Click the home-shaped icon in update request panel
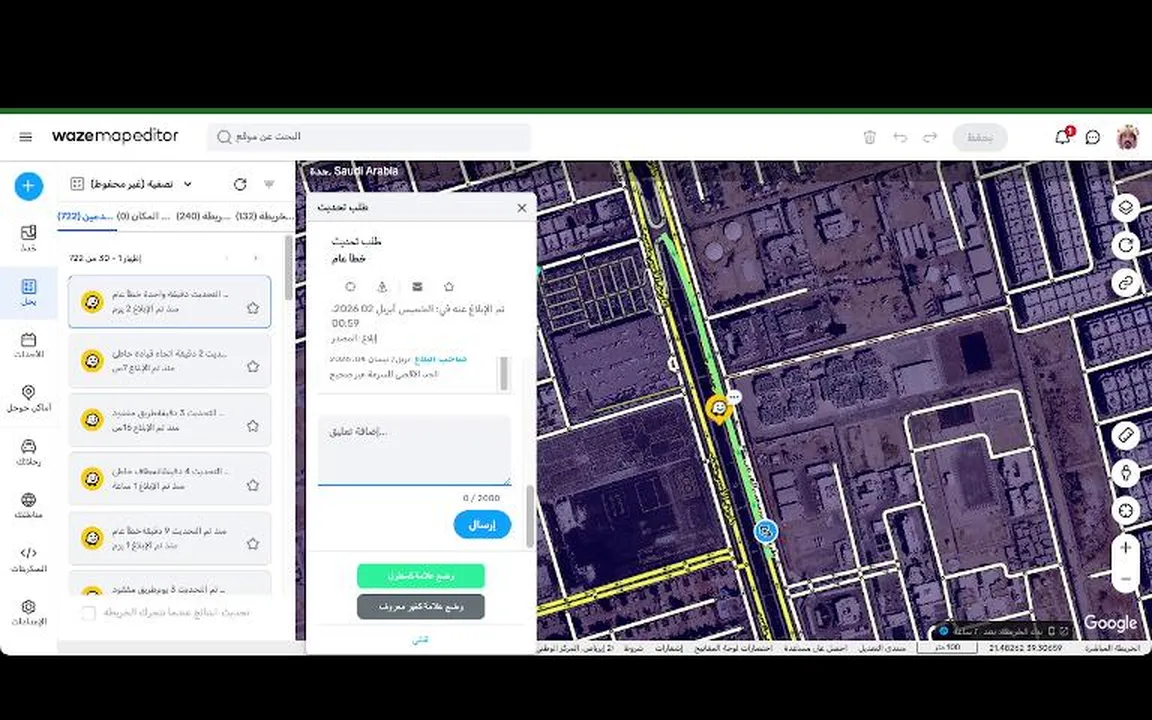Image resolution: width=1152 pixels, height=720 pixels. pos(449,287)
